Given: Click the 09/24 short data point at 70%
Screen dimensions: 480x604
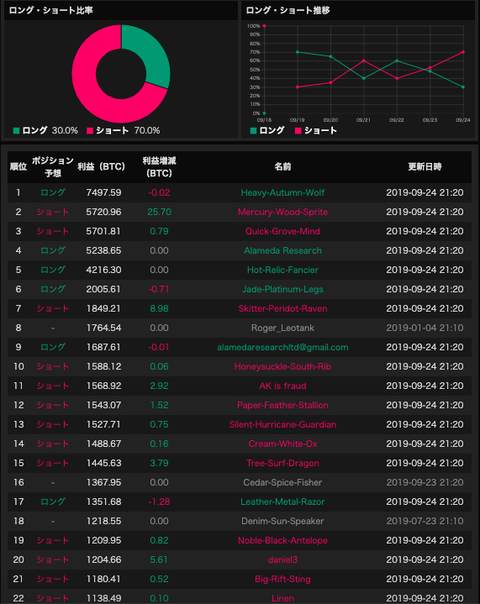Looking at the screenshot, I should 463,52.
